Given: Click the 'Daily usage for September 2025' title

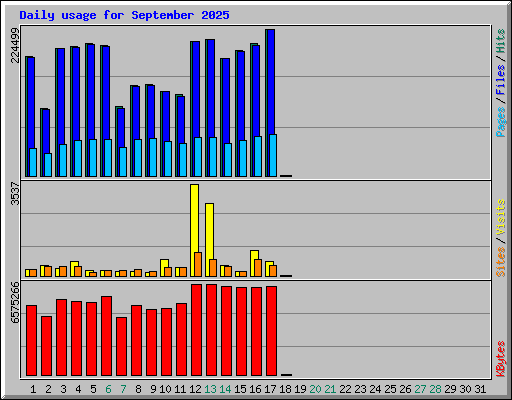Looking at the screenshot, I should tap(124, 15).
